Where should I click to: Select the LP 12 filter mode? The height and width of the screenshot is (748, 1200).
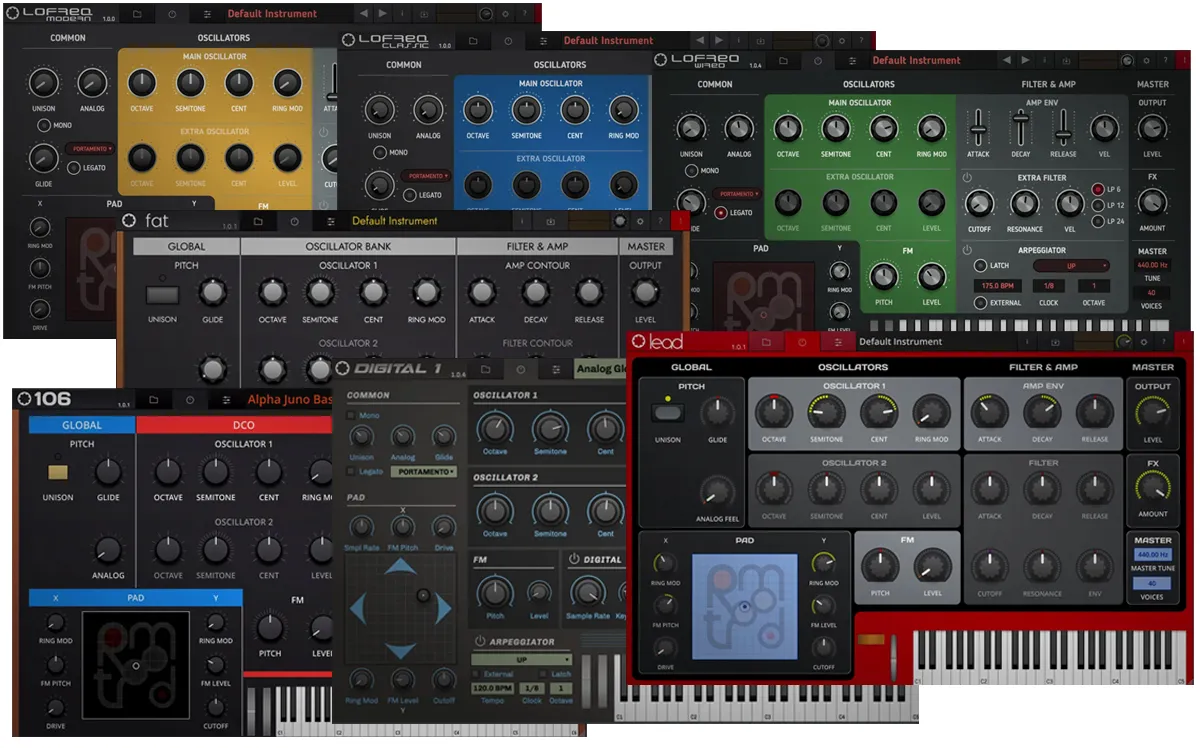tap(1097, 205)
